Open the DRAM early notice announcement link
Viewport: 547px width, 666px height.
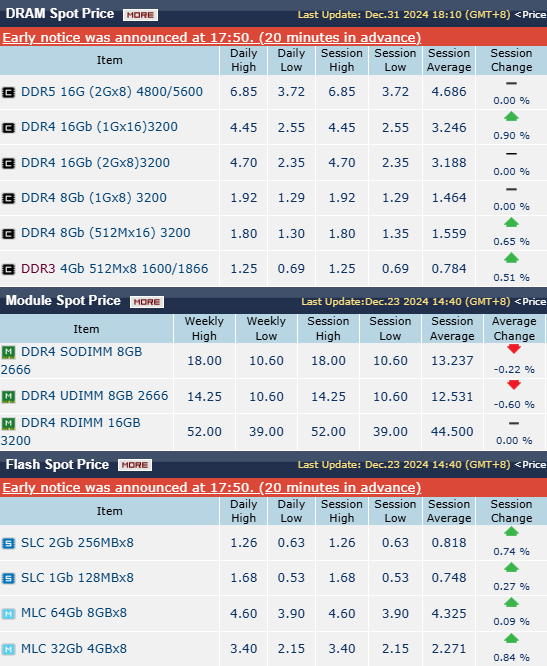(x=211, y=37)
